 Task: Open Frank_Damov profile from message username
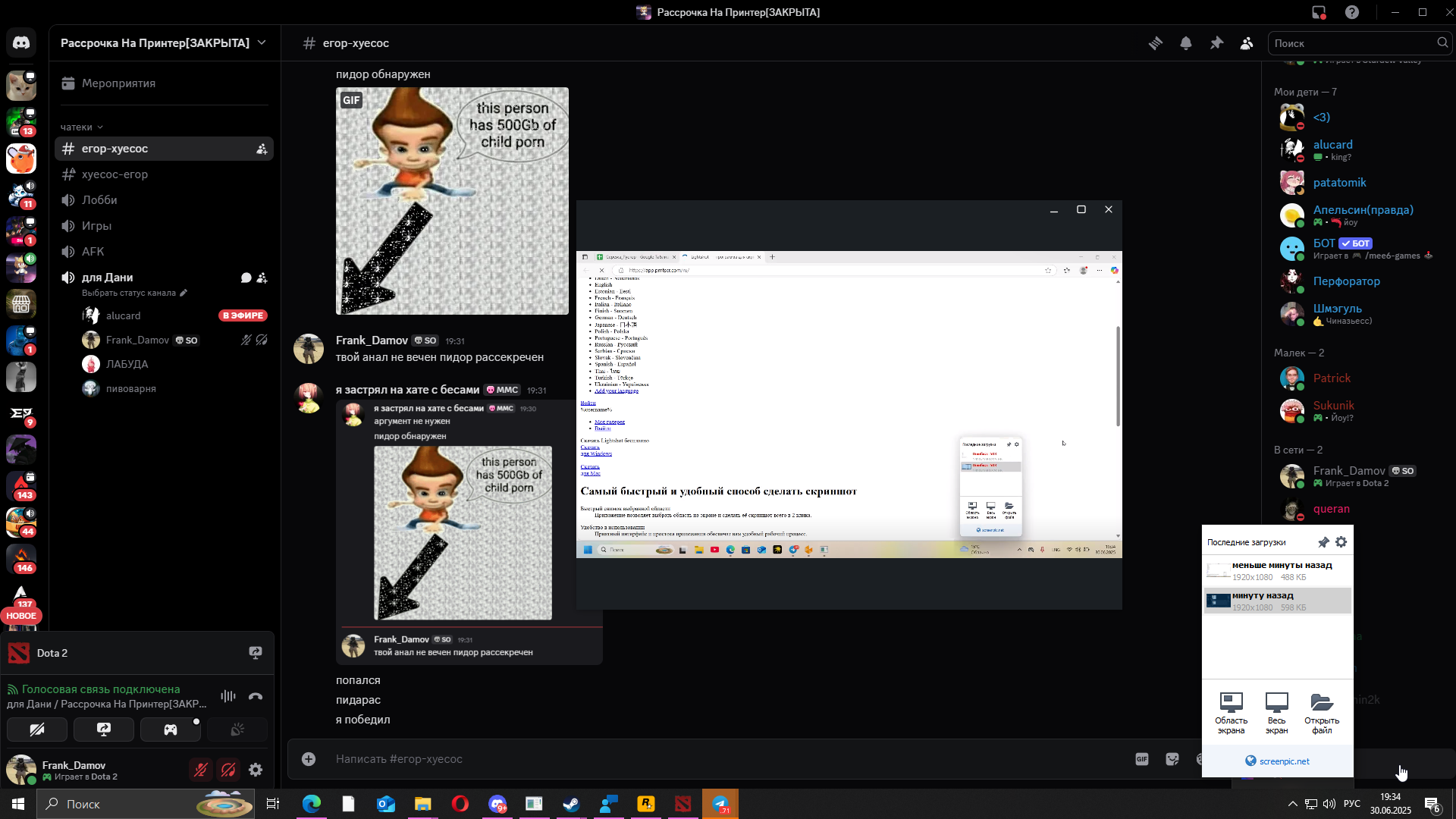(x=372, y=340)
